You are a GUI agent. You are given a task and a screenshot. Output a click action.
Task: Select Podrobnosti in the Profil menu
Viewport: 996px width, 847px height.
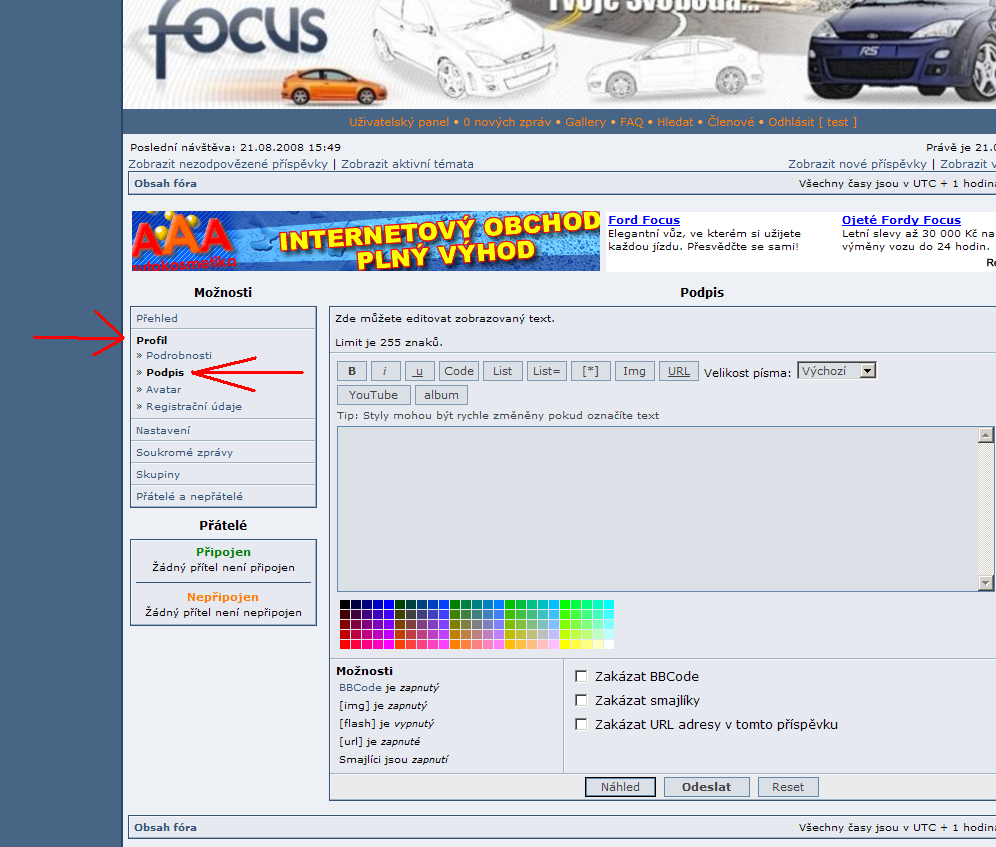click(x=179, y=355)
